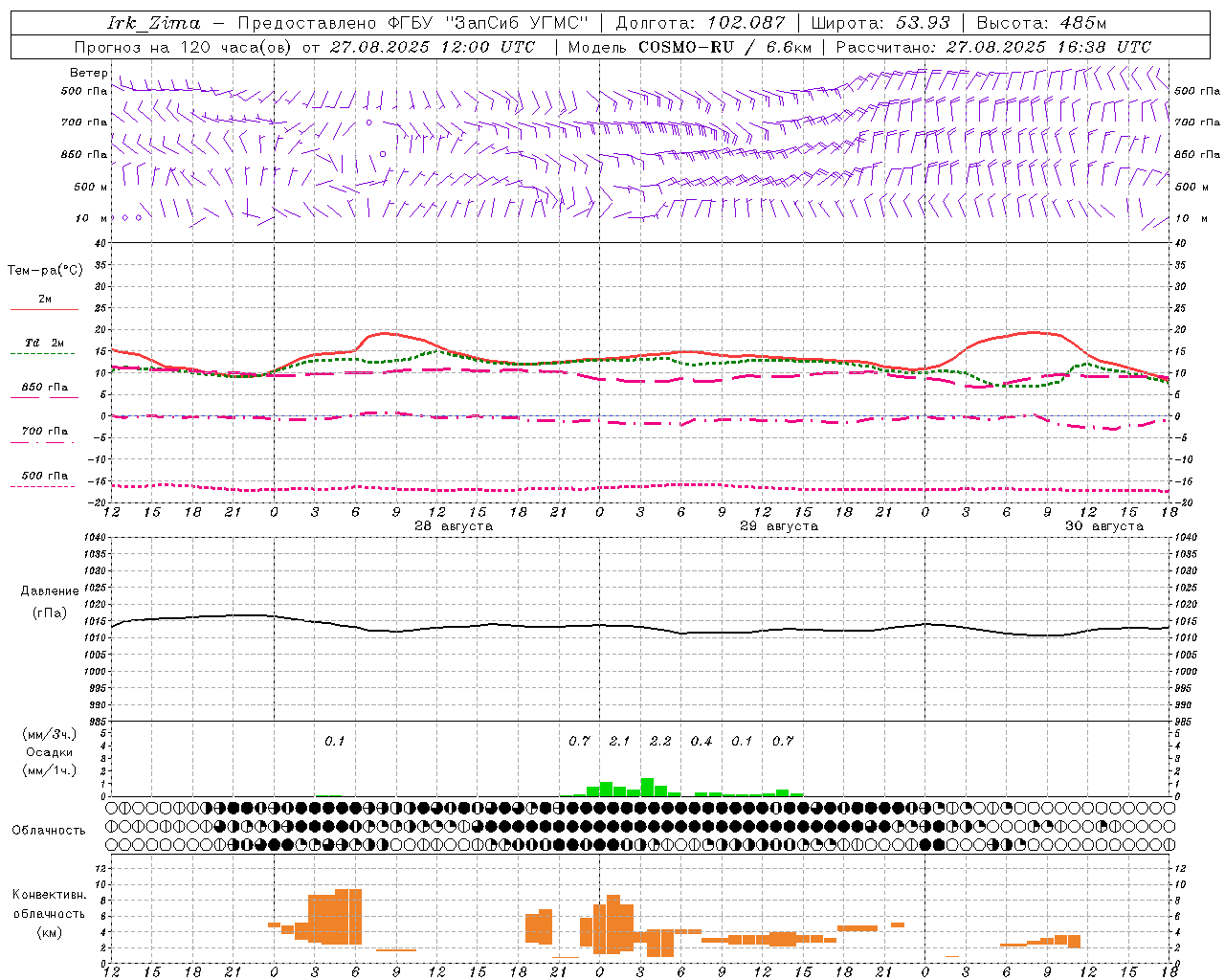Click the (гПа) pressure unit label
The width and height of the screenshot is (1225, 980).
click(x=50, y=613)
